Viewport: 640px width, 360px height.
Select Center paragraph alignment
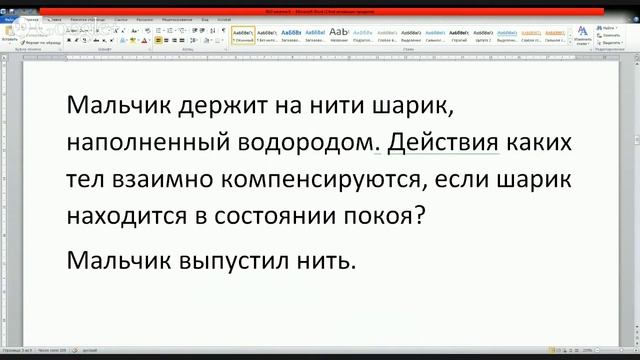(166, 40)
